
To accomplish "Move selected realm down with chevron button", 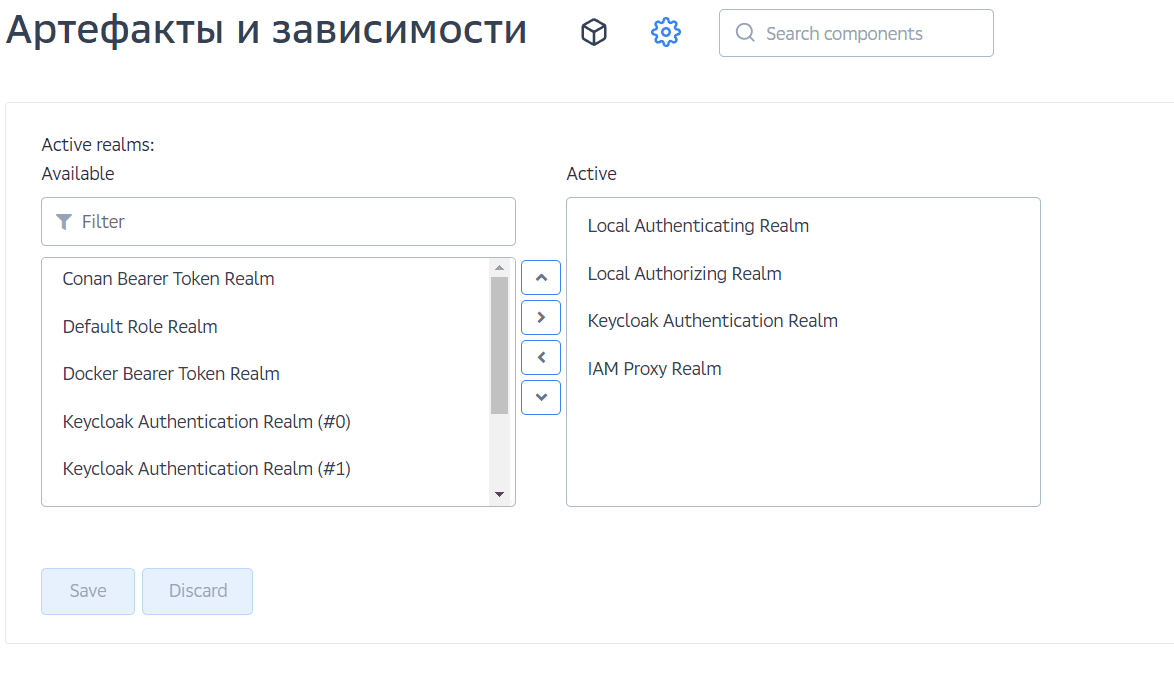I will pyautogui.click(x=541, y=397).
